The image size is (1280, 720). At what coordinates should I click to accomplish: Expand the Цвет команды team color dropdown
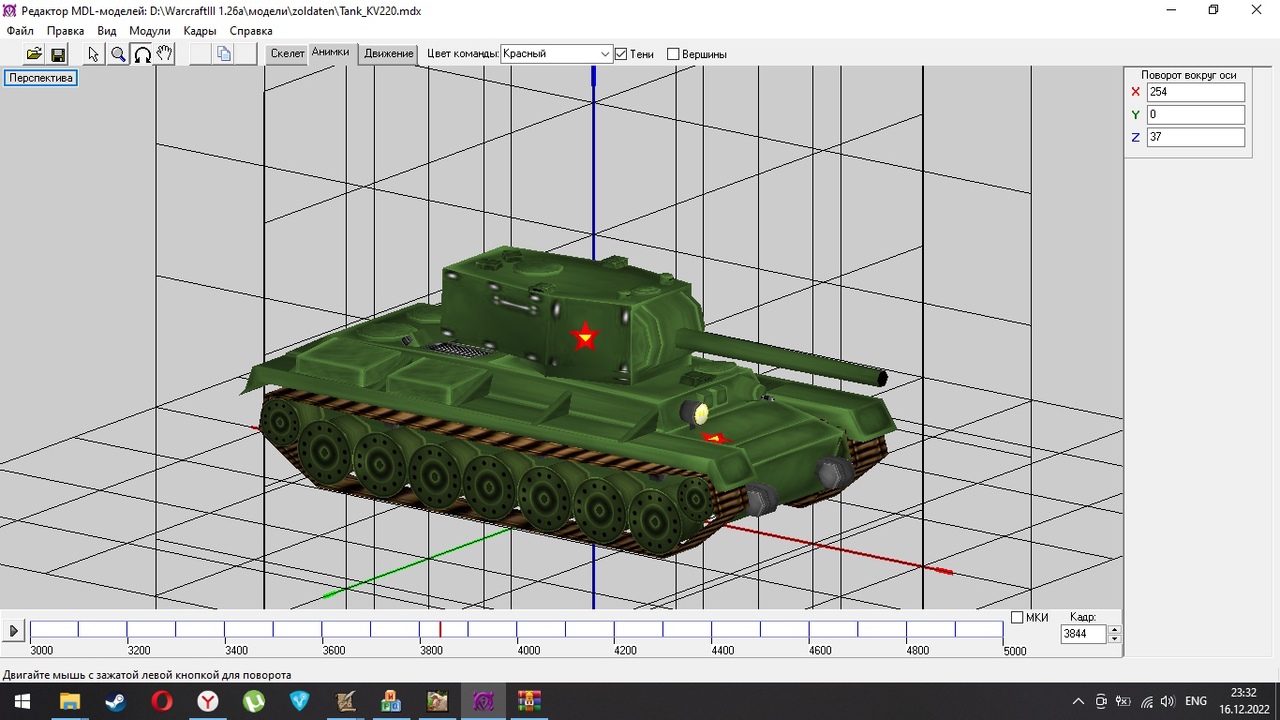605,54
